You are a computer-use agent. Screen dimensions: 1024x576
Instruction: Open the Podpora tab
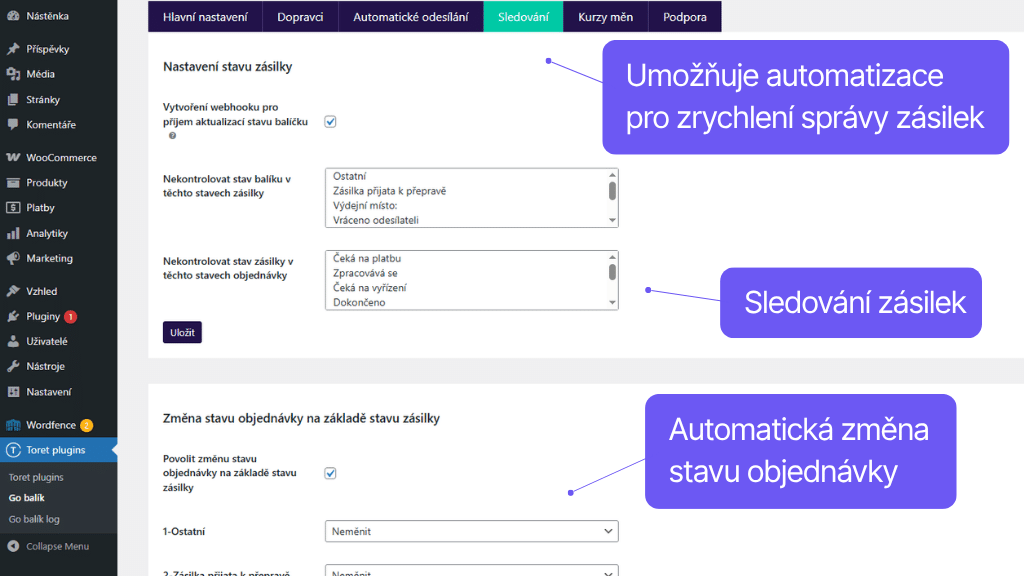685,16
